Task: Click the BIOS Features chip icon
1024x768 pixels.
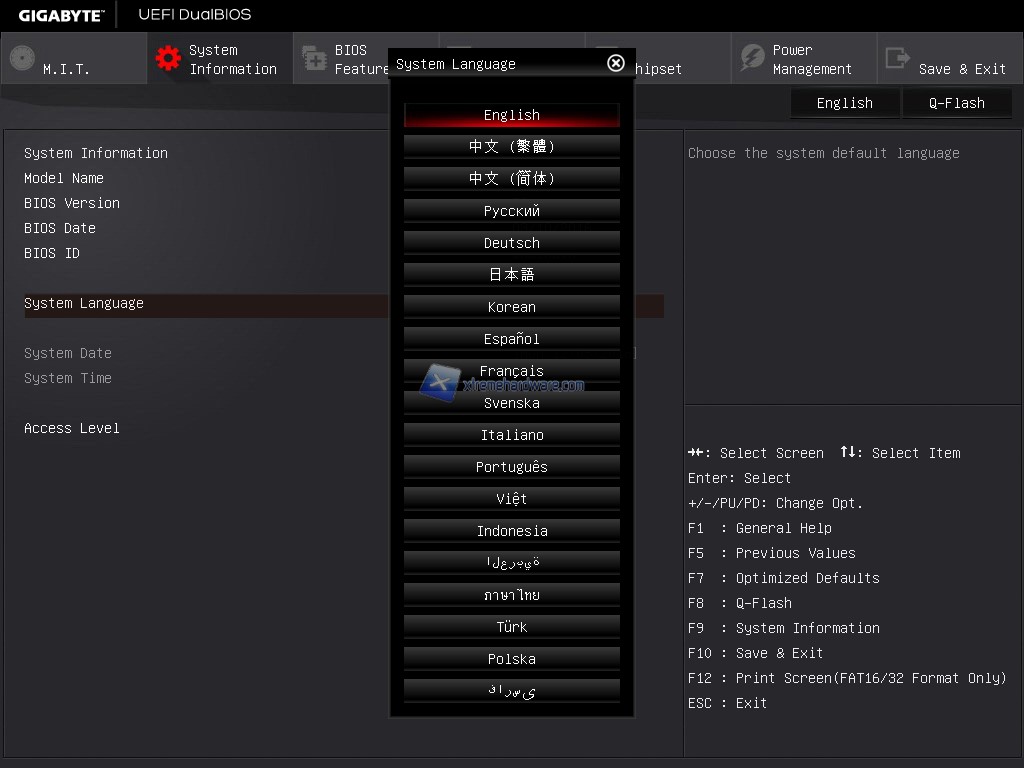Action: [314, 59]
